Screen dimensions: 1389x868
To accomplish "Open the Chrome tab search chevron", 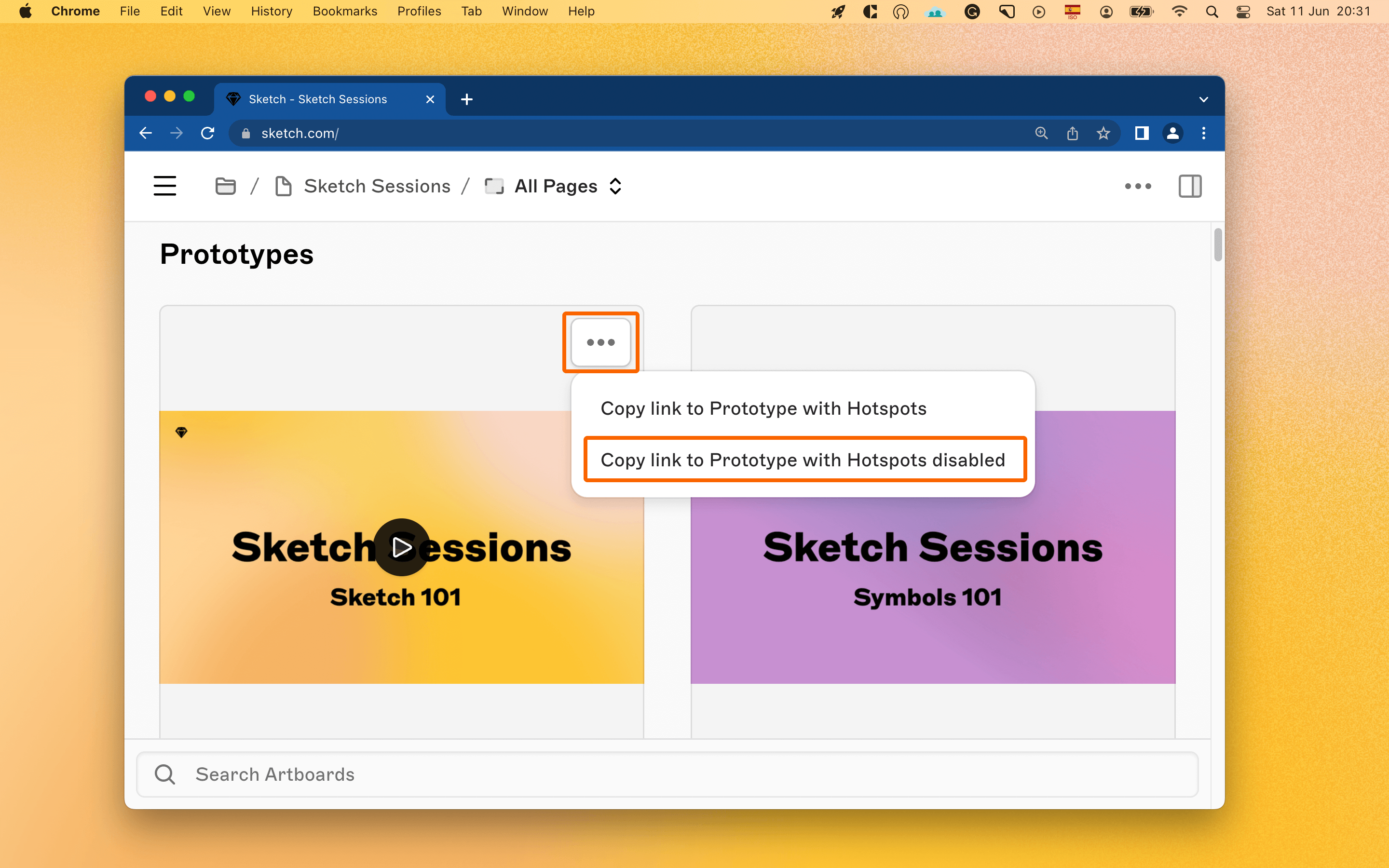I will click(x=1204, y=99).
